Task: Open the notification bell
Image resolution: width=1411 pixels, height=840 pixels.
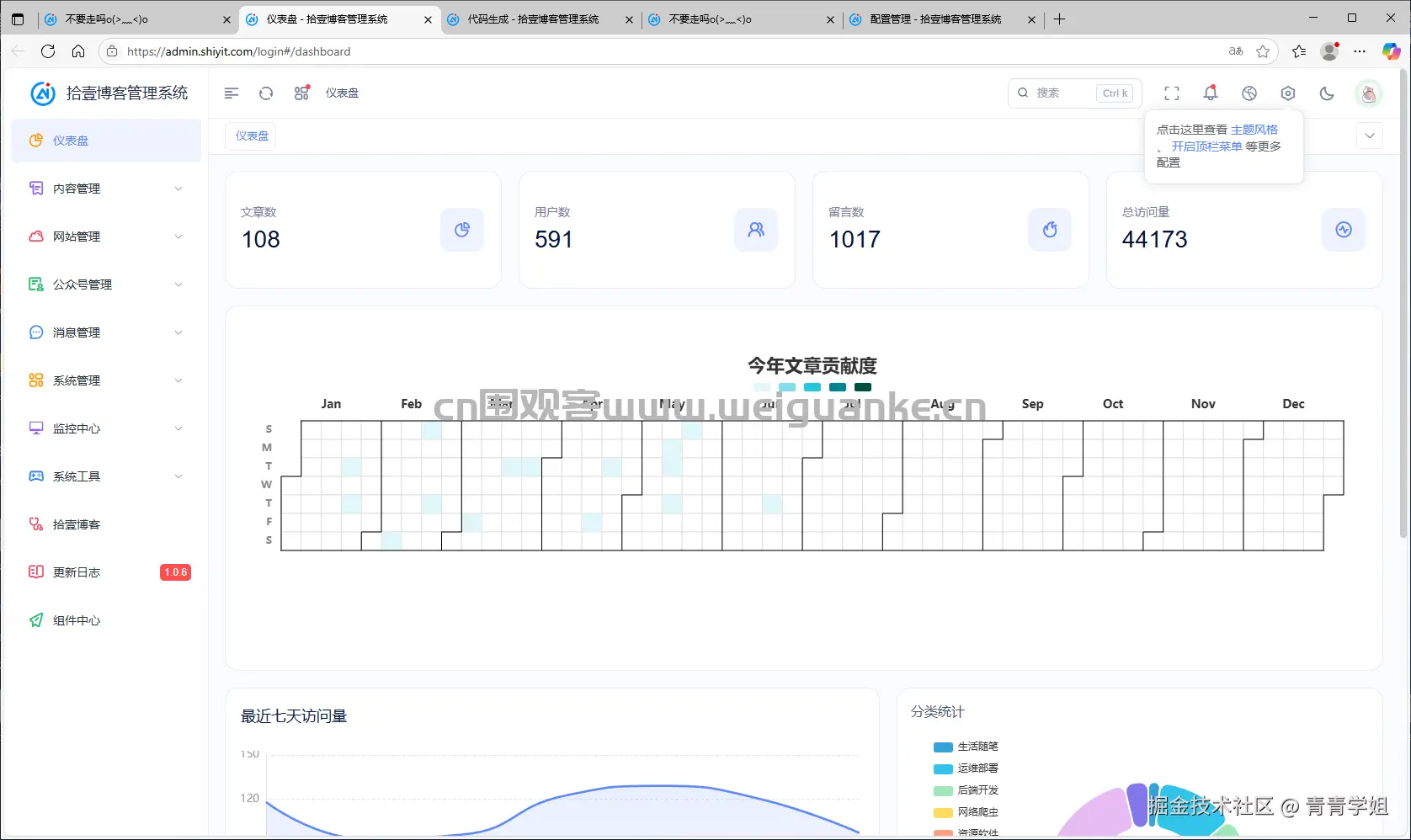Action: click(1211, 93)
